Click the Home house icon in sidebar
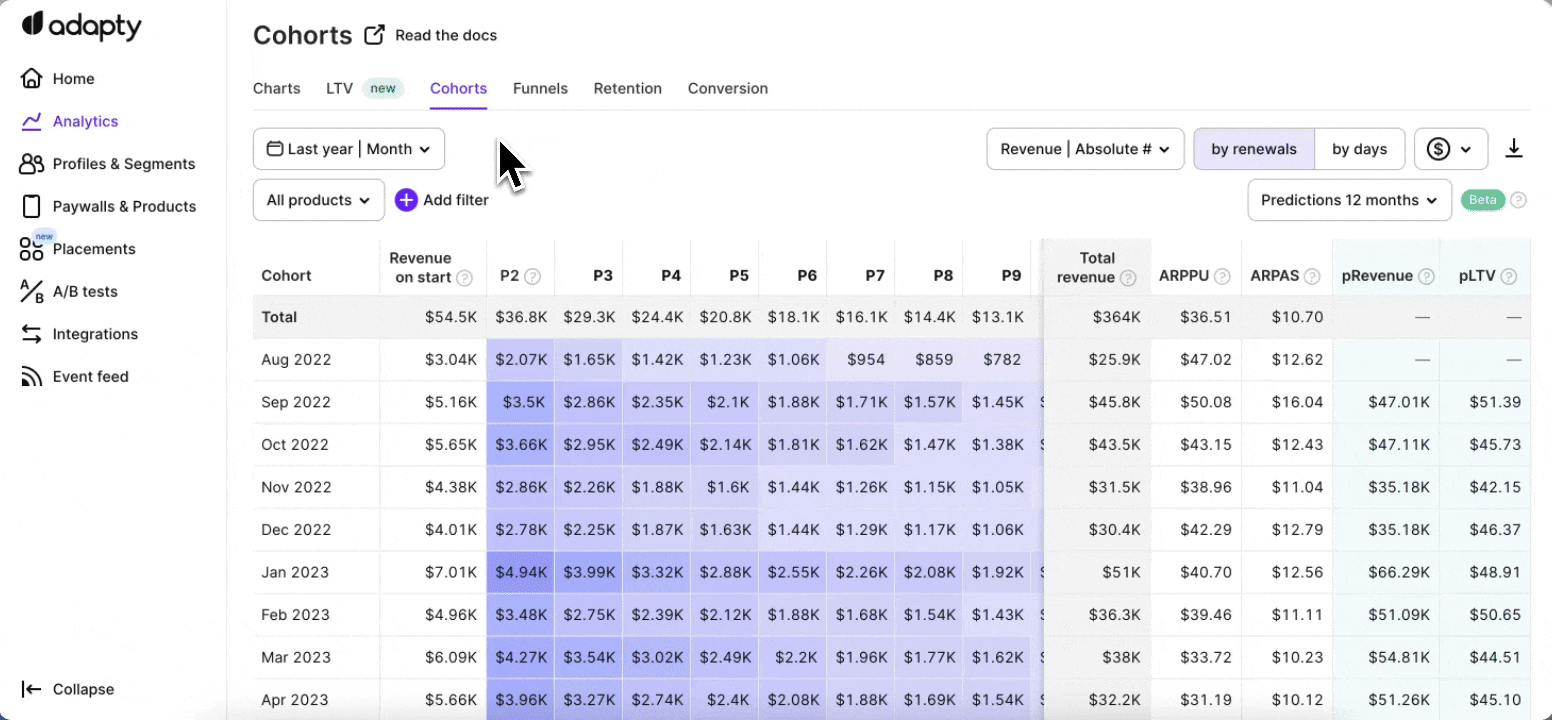Image resolution: width=1552 pixels, height=720 pixels. pyautogui.click(x=32, y=79)
